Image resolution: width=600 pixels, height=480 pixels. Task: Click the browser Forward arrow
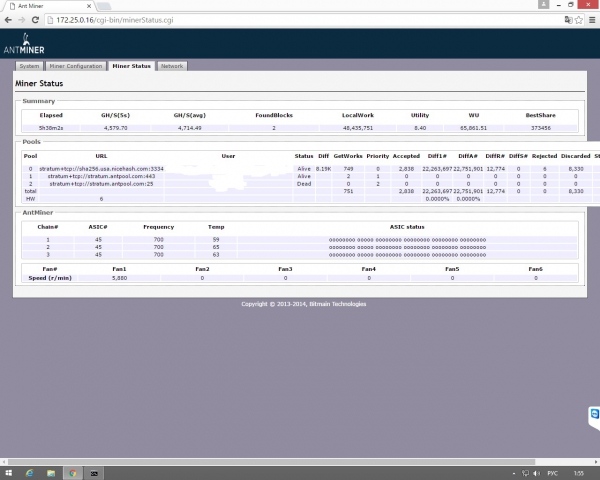pyautogui.click(x=22, y=20)
